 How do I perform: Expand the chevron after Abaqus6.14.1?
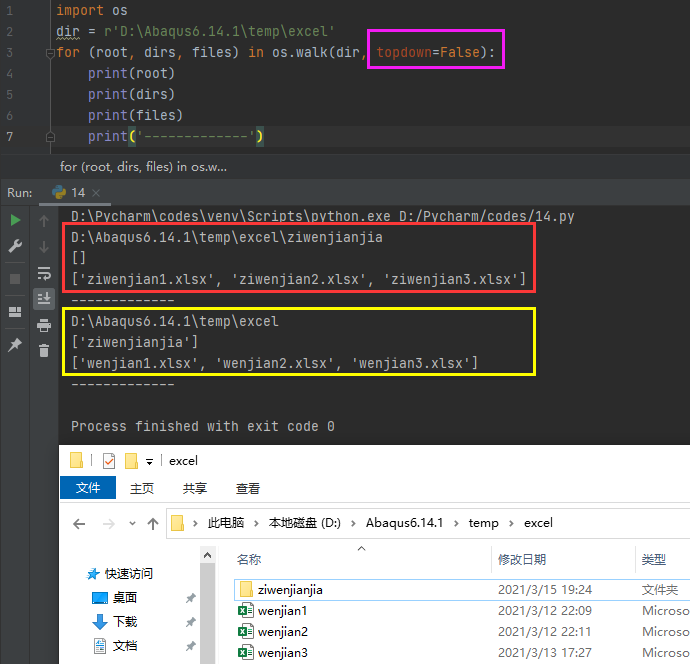coord(456,523)
